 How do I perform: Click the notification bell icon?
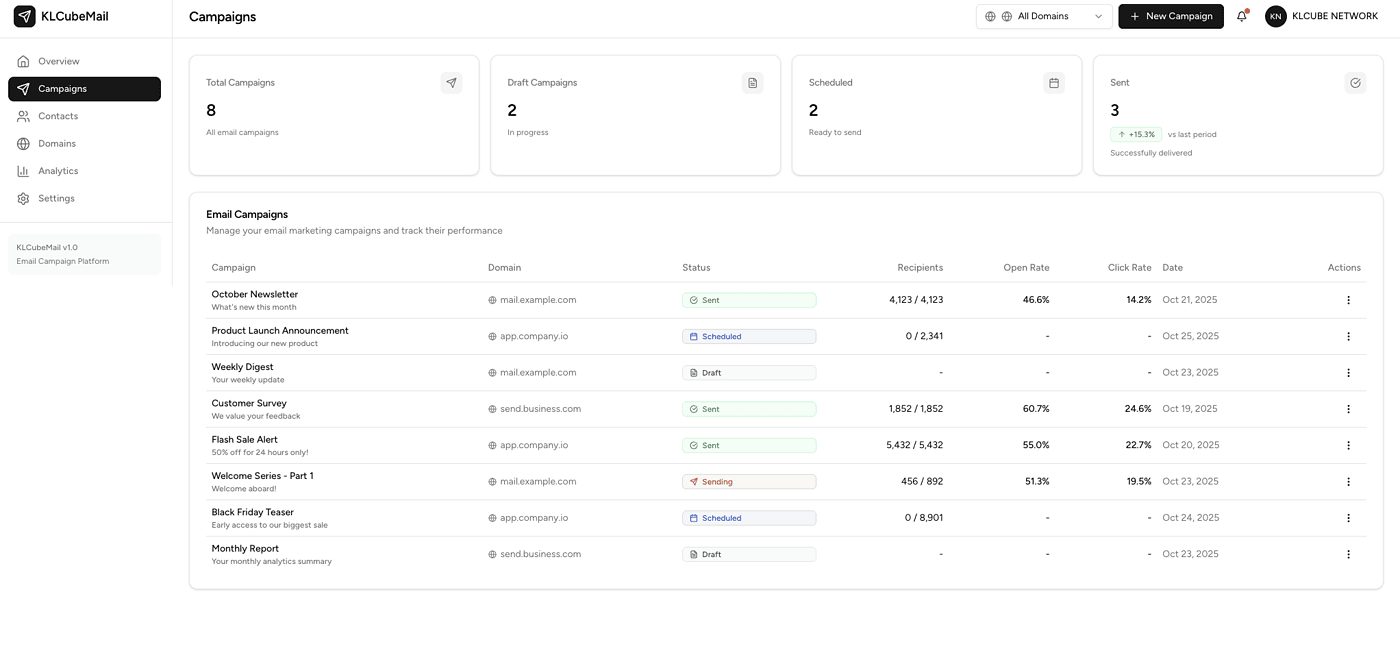[x=1242, y=16]
